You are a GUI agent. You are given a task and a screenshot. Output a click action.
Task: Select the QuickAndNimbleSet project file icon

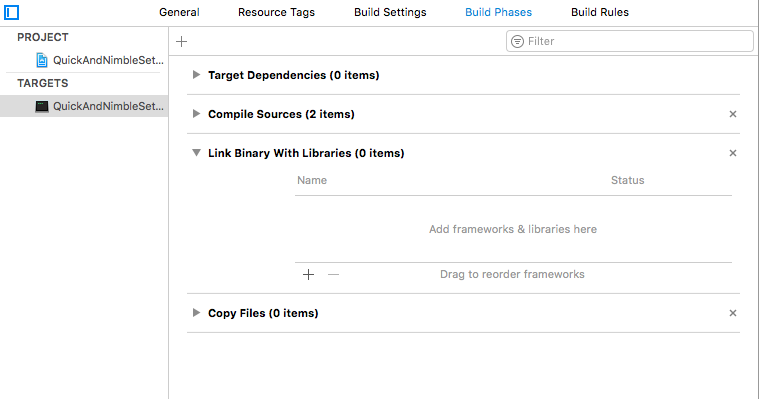[x=42, y=60]
